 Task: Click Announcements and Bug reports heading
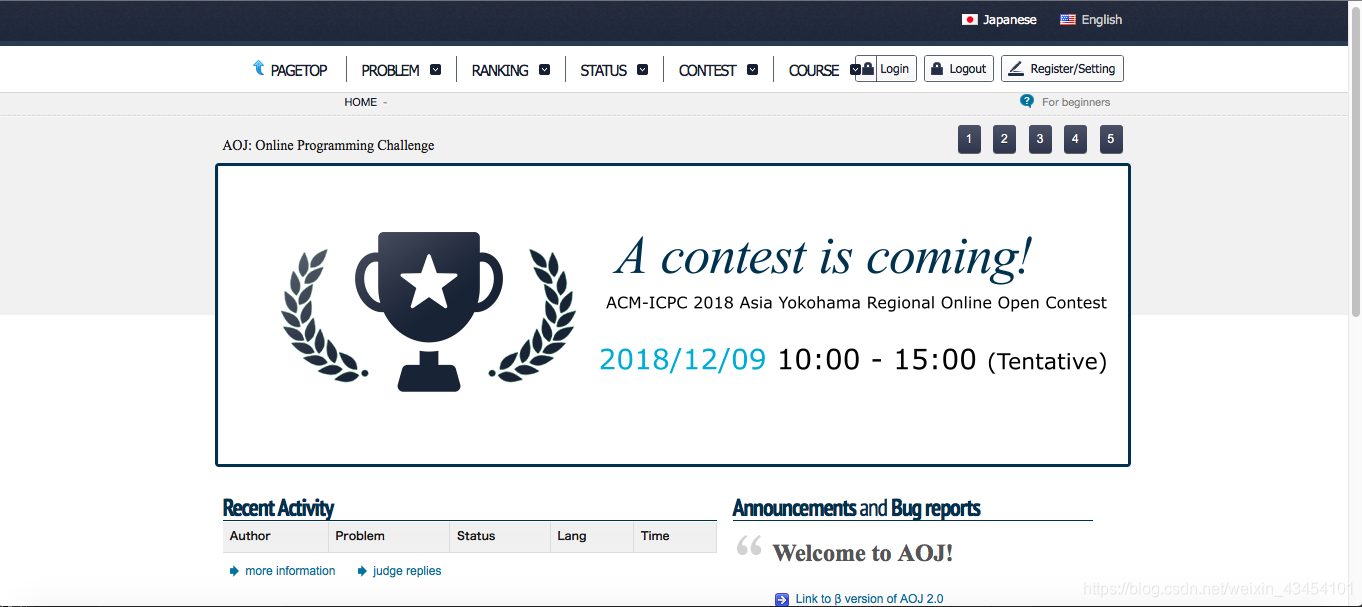click(856, 508)
